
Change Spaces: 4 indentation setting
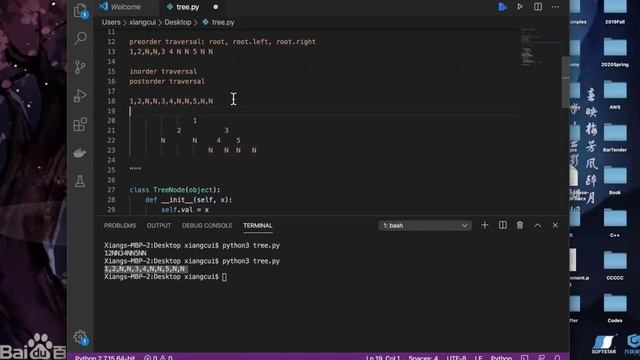423,358
